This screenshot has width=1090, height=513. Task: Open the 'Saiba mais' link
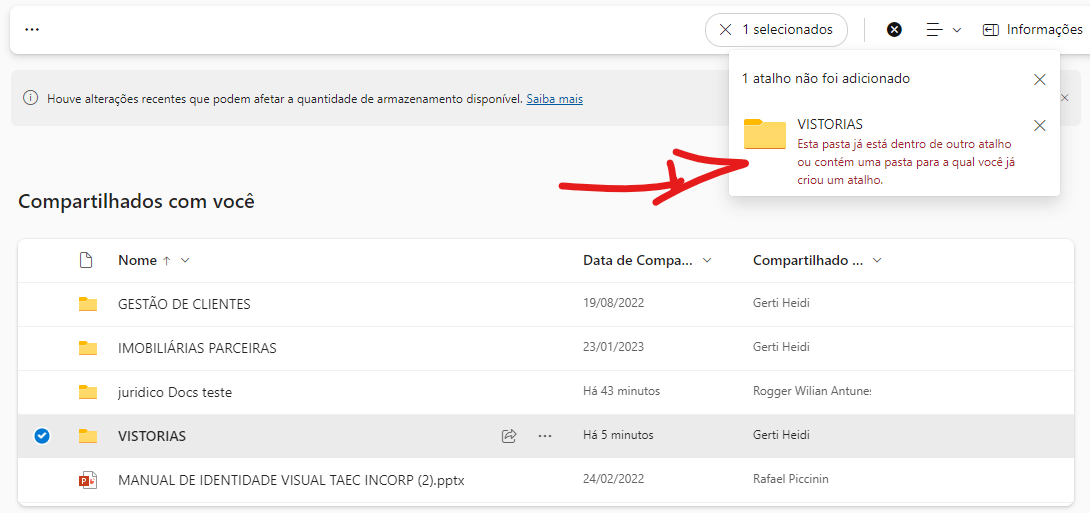(x=555, y=99)
